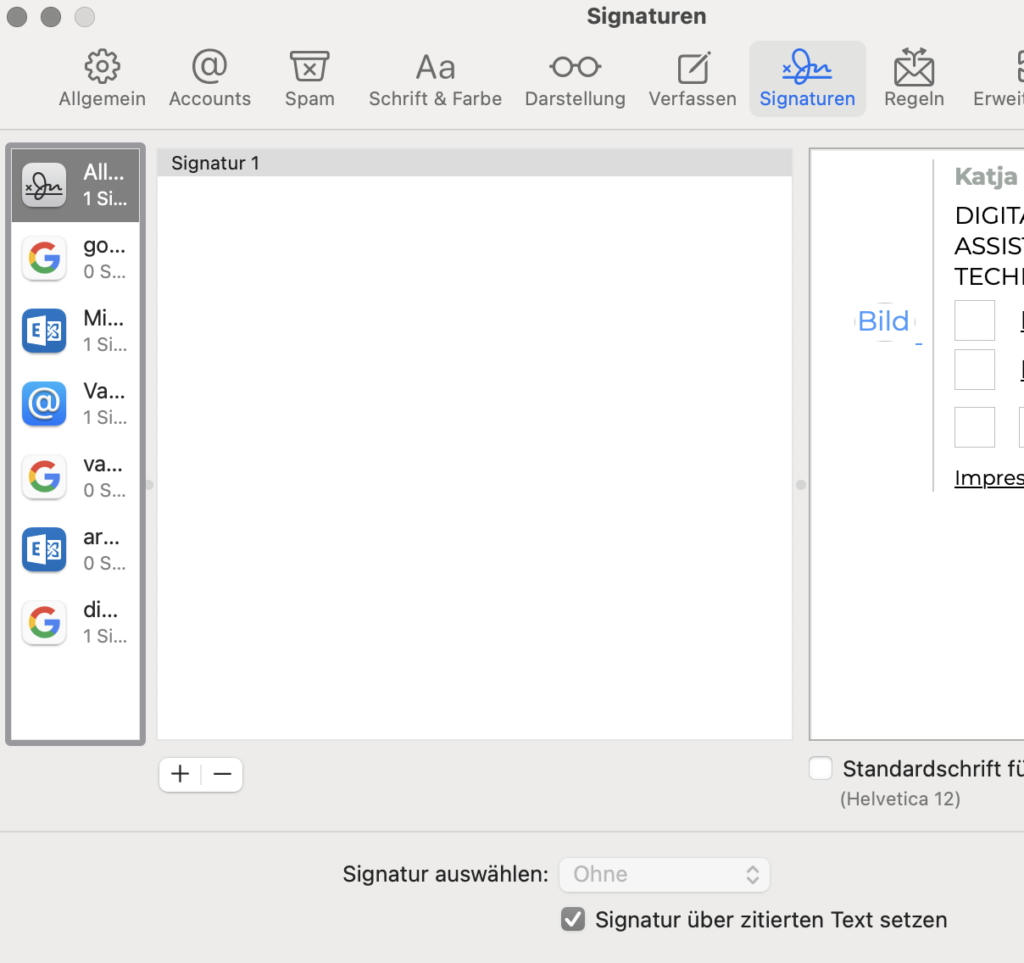Toggle Signatur über zitierten Text setzen
Screen dimensions: 1024x963
[573, 920]
